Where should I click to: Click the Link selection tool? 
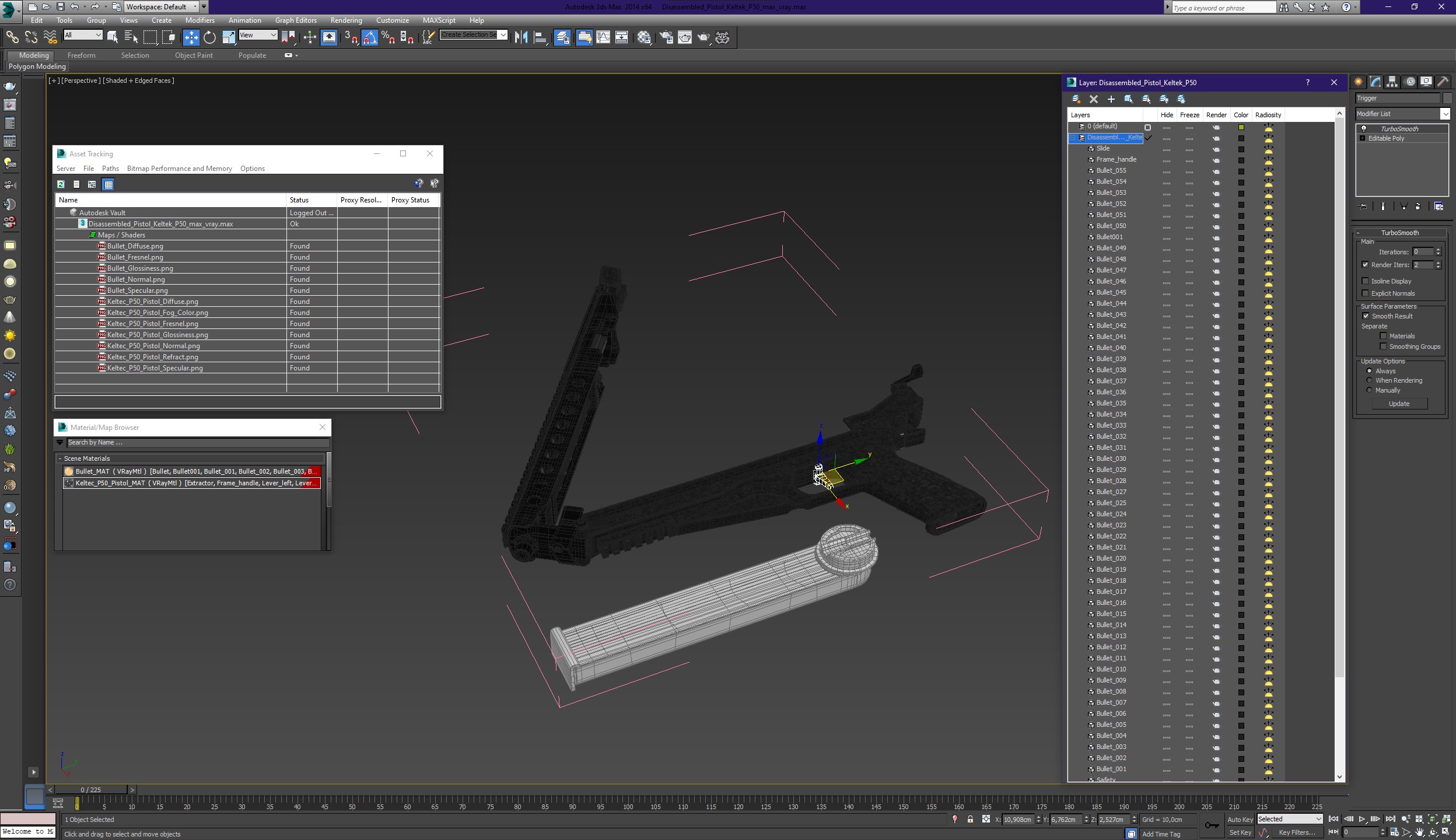12,37
